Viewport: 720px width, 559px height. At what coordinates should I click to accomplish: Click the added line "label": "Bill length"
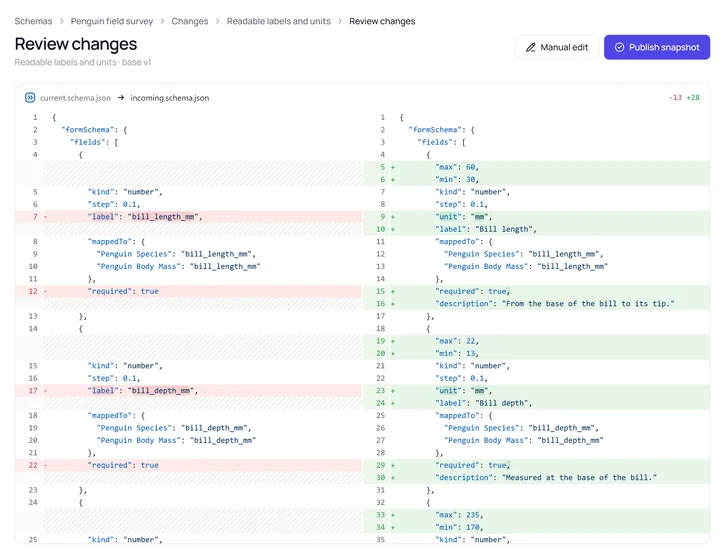coord(536,229)
